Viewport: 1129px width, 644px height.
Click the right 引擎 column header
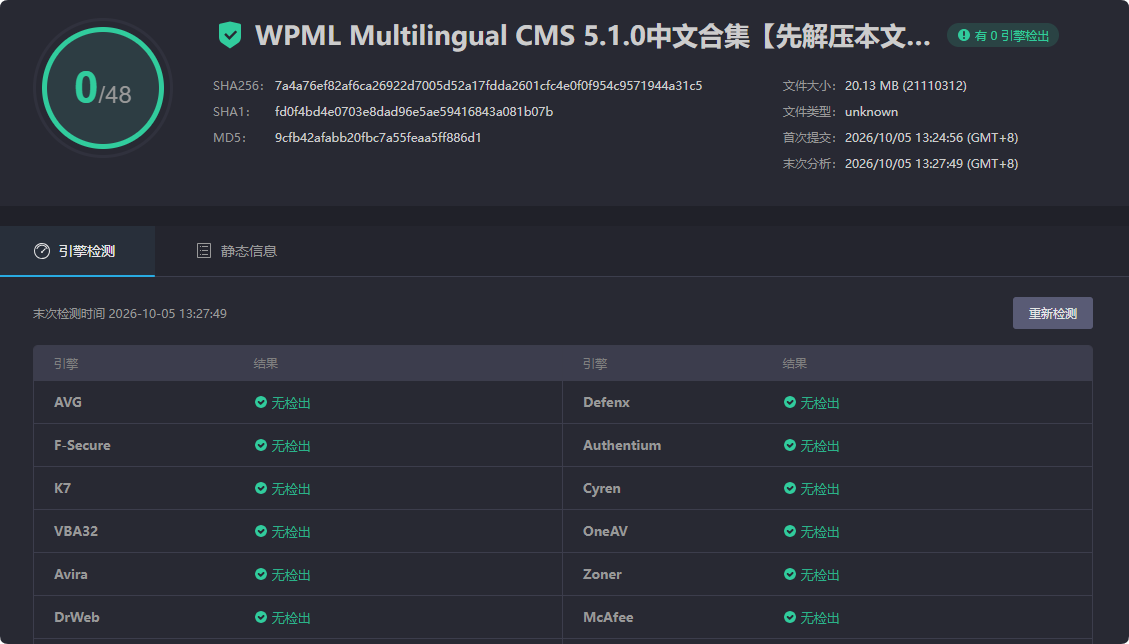point(595,364)
